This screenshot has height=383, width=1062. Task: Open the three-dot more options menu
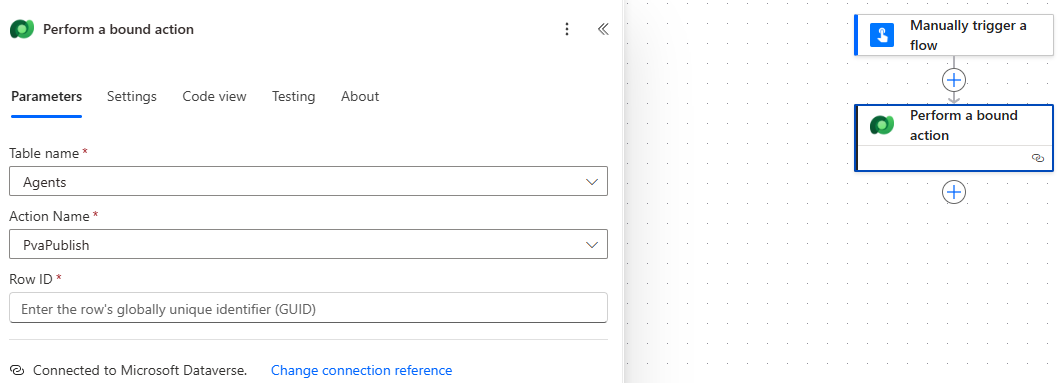[x=567, y=29]
